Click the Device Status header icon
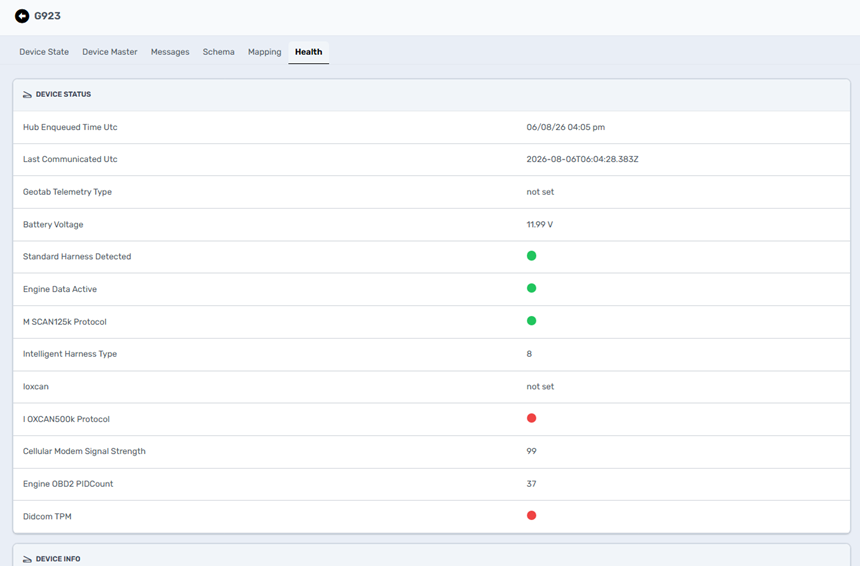This screenshot has width=860, height=566. coord(27,95)
